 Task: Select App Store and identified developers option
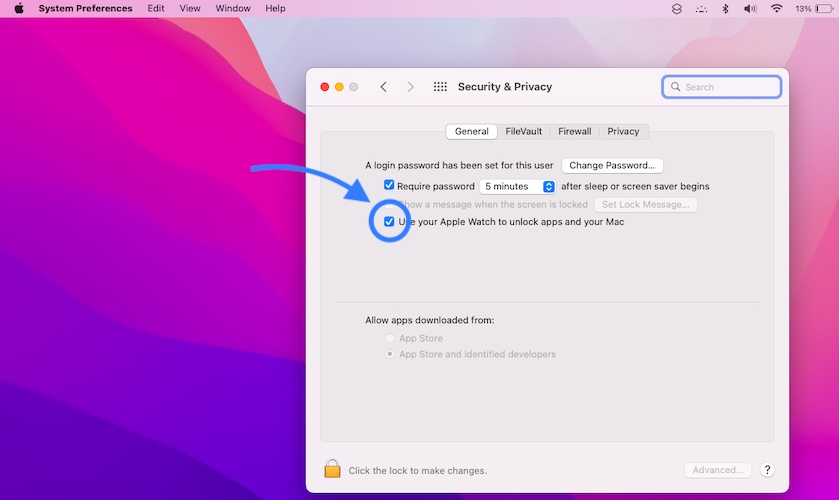(390, 354)
